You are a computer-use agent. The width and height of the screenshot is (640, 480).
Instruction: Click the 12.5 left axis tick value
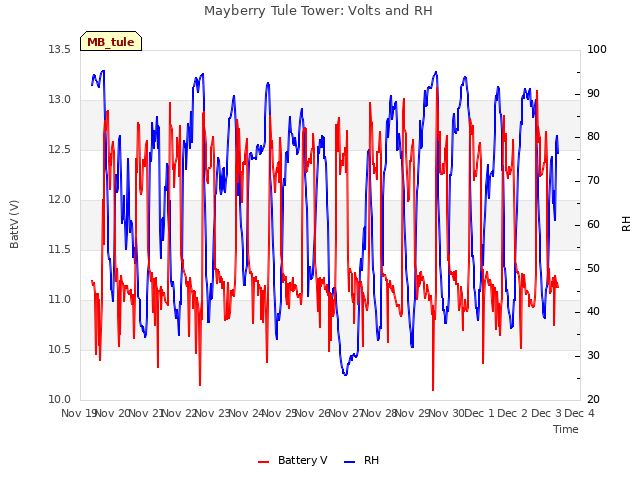59,149
